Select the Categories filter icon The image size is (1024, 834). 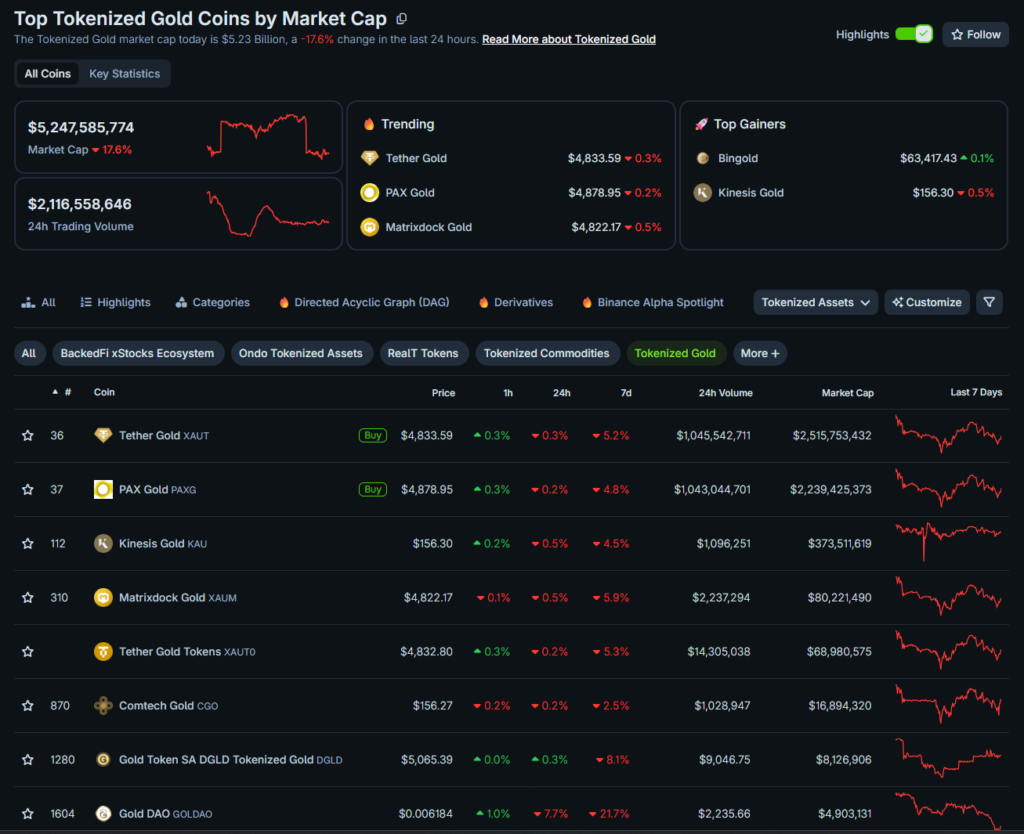(x=182, y=302)
